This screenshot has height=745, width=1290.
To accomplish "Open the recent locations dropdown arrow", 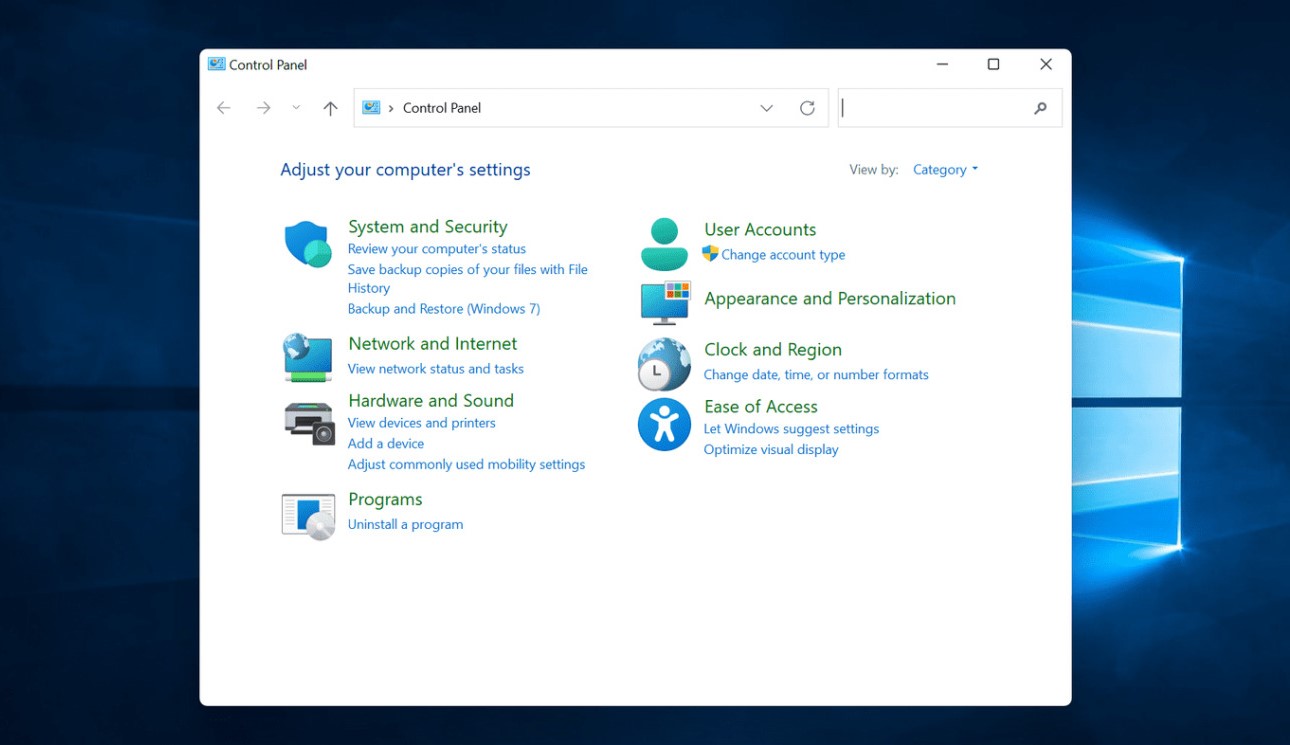I will pyautogui.click(x=296, y=108).
